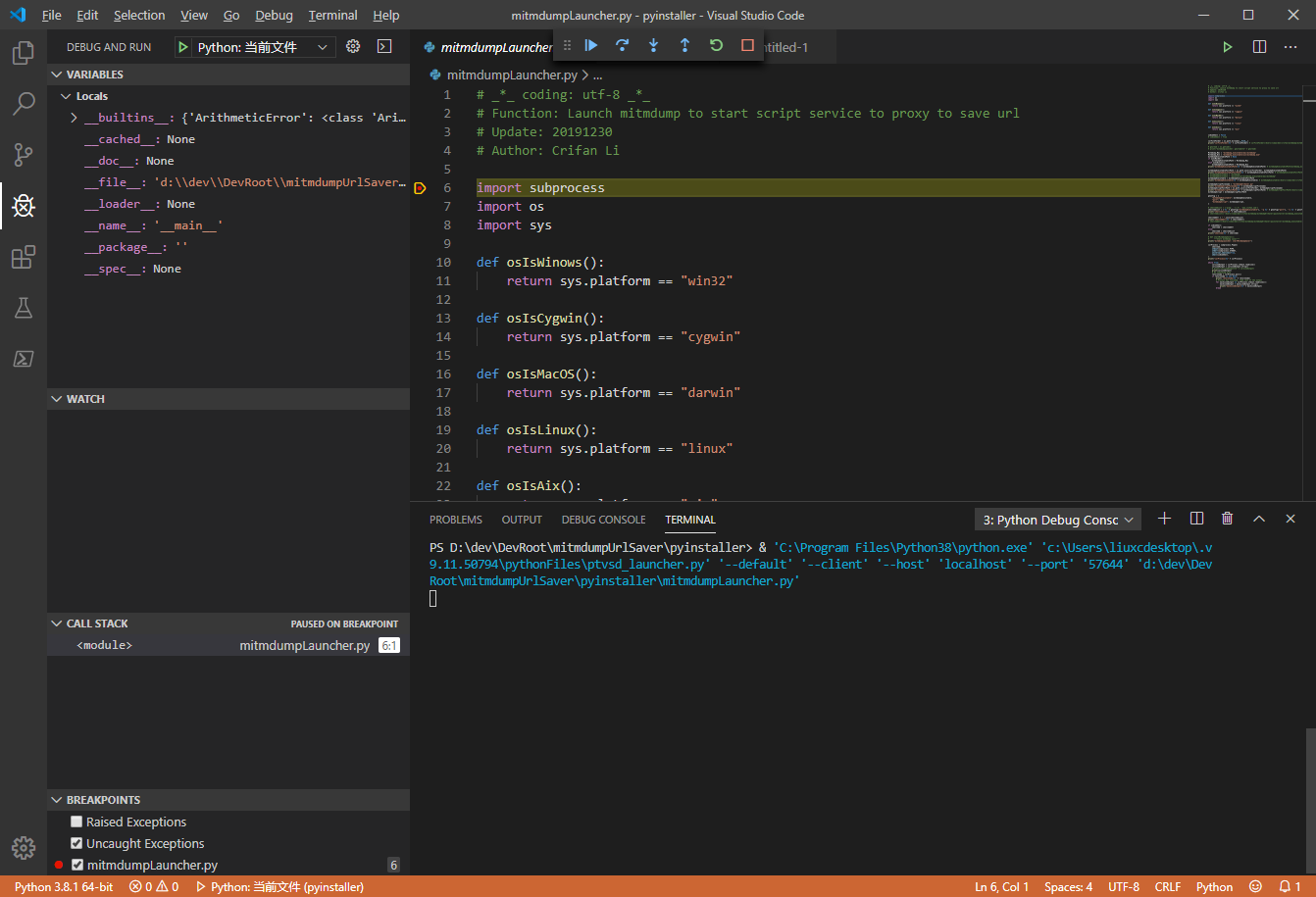Click the Step Into debug button

653,45
